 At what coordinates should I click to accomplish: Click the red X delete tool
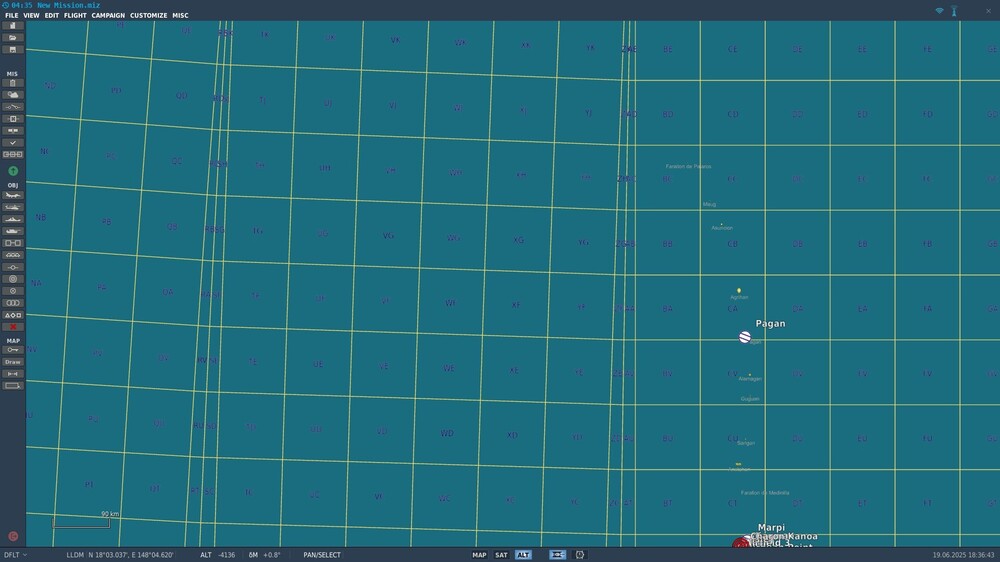[13, 327]
